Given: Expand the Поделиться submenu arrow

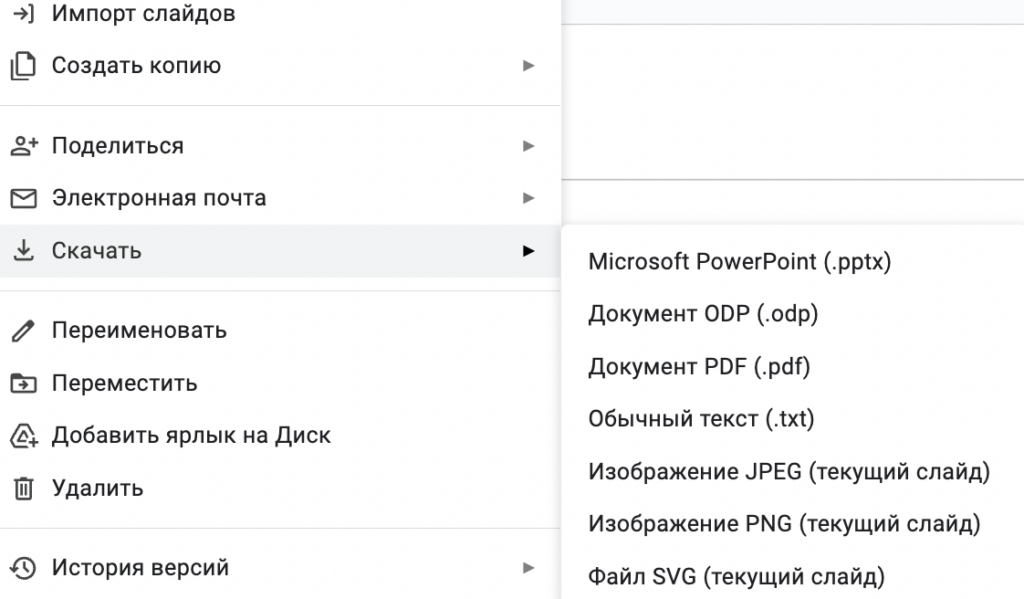Looking at the screenshot, I should click(531, 145).
